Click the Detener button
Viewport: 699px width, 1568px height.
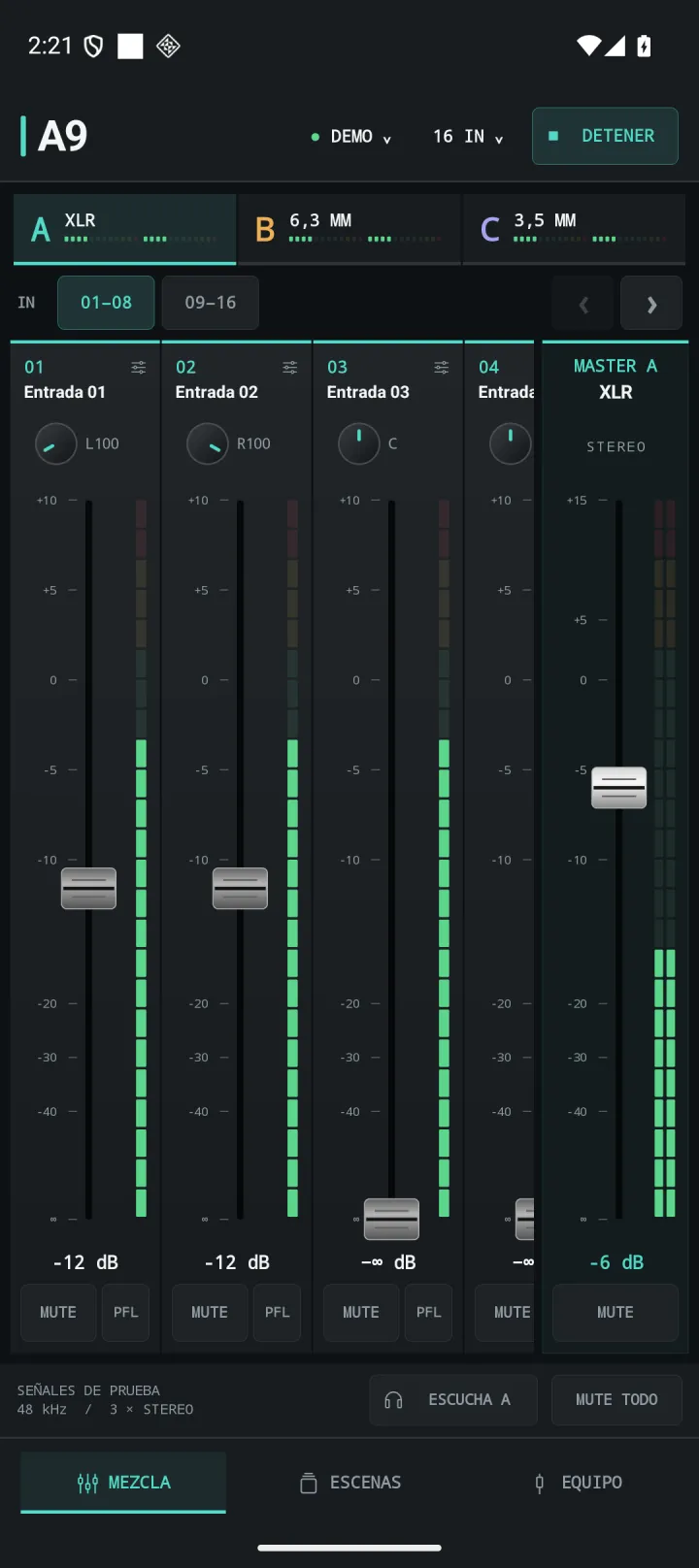pyautogui.click(x=605, y=136)
